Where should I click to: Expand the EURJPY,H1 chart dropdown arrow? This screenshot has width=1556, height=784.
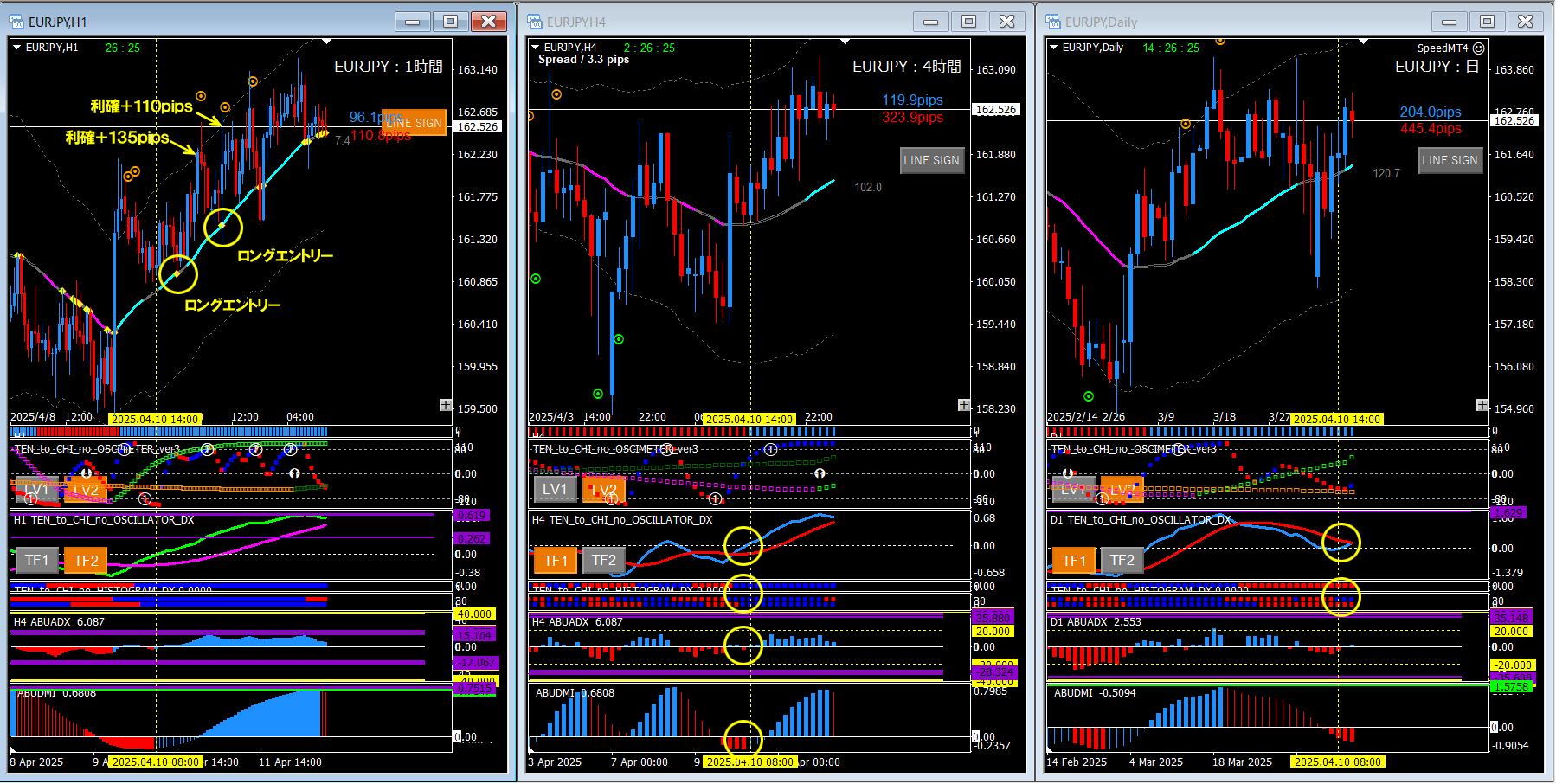[17, 48]
